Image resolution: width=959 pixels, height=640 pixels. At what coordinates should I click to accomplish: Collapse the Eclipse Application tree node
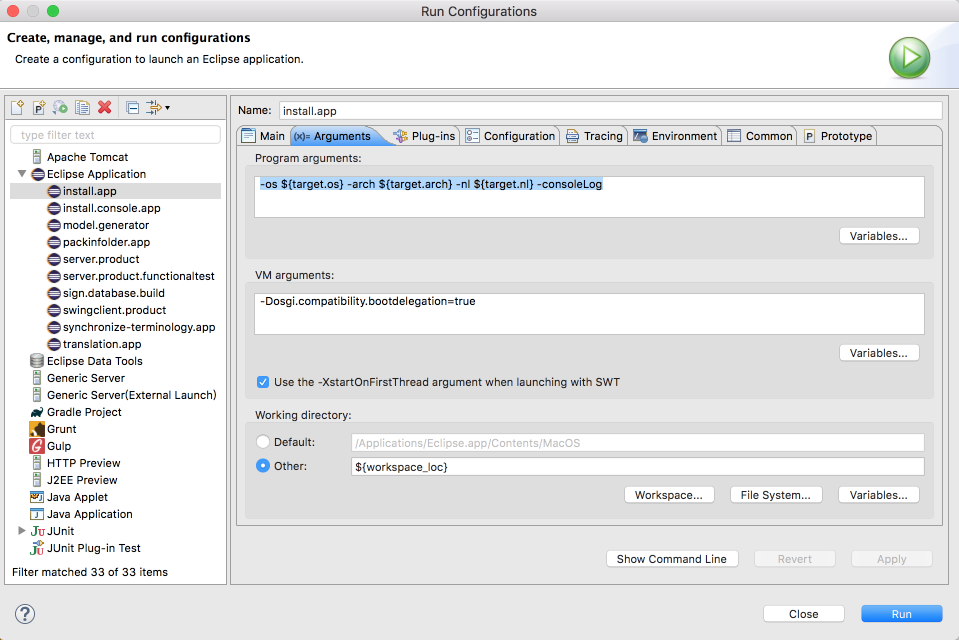(x=22, y=174)
